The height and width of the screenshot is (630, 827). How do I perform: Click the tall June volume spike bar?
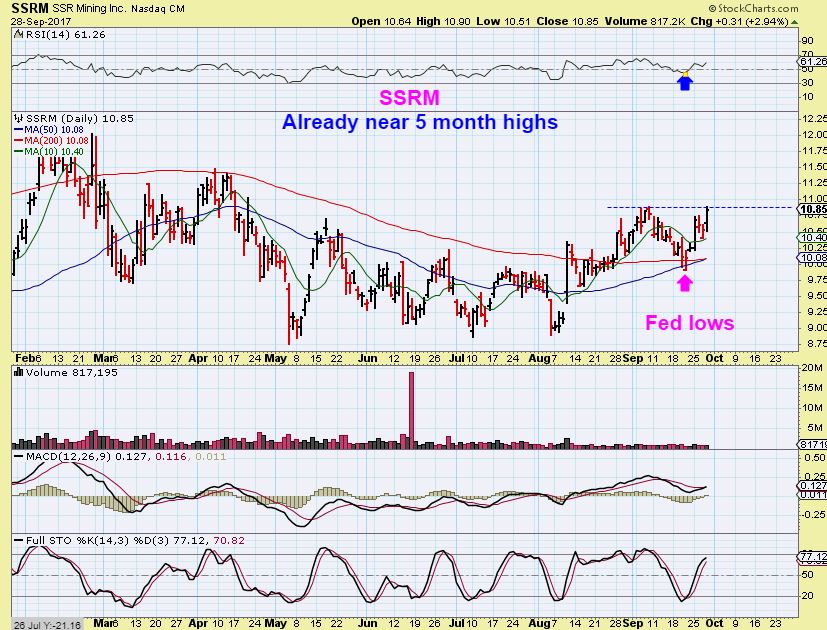(x=411, y=409)
